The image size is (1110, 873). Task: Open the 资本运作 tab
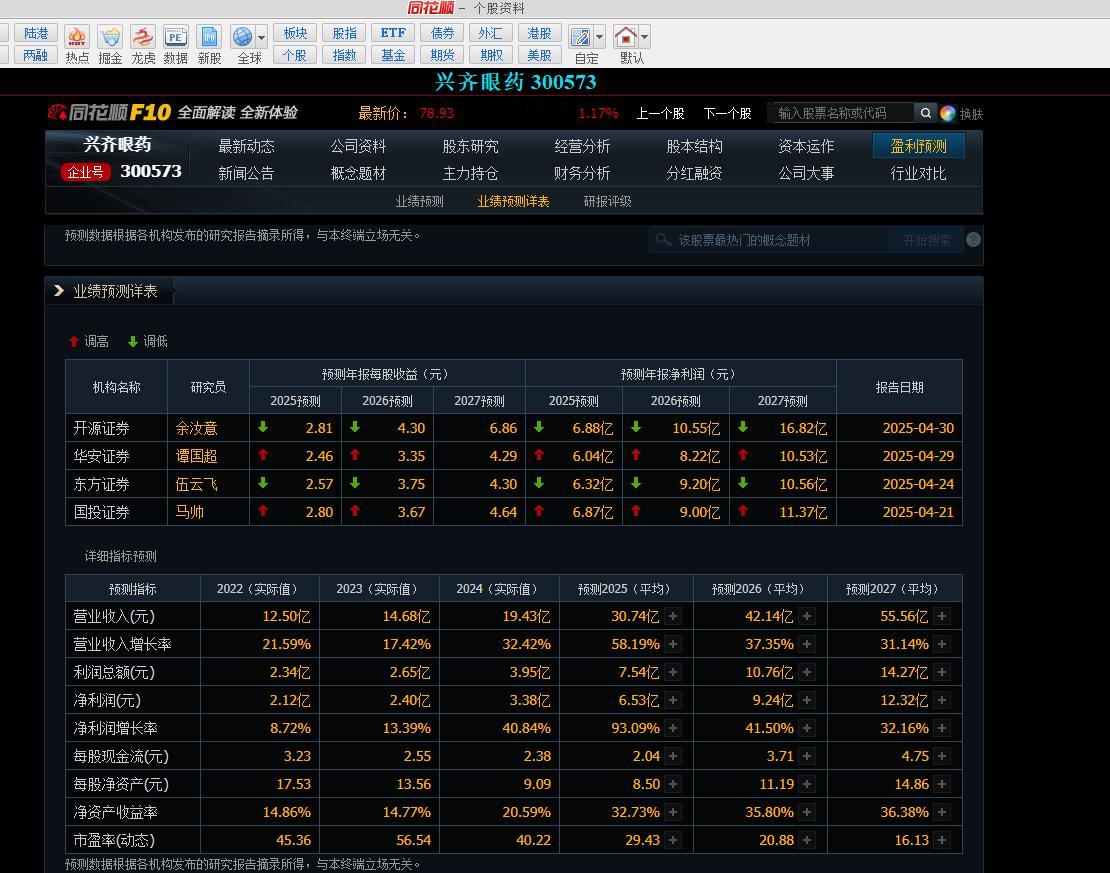tap(806, 146)
